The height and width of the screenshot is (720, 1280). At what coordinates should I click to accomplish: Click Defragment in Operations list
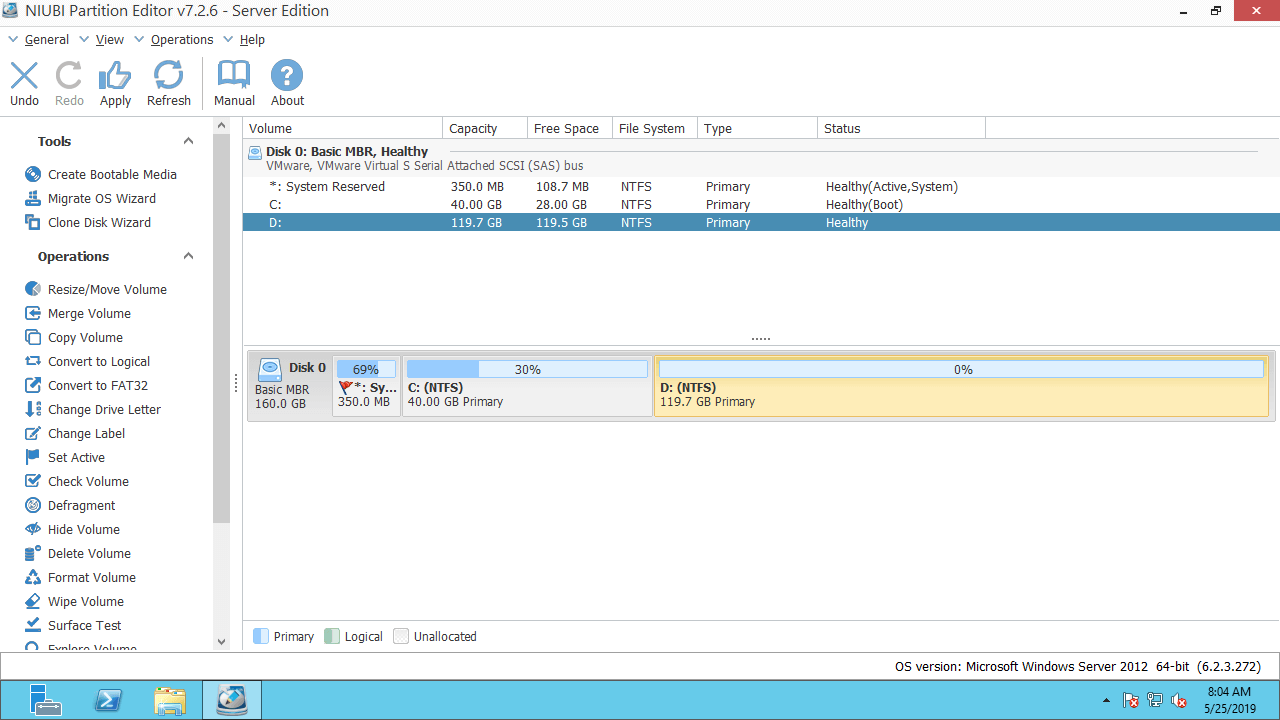point(81,505)
